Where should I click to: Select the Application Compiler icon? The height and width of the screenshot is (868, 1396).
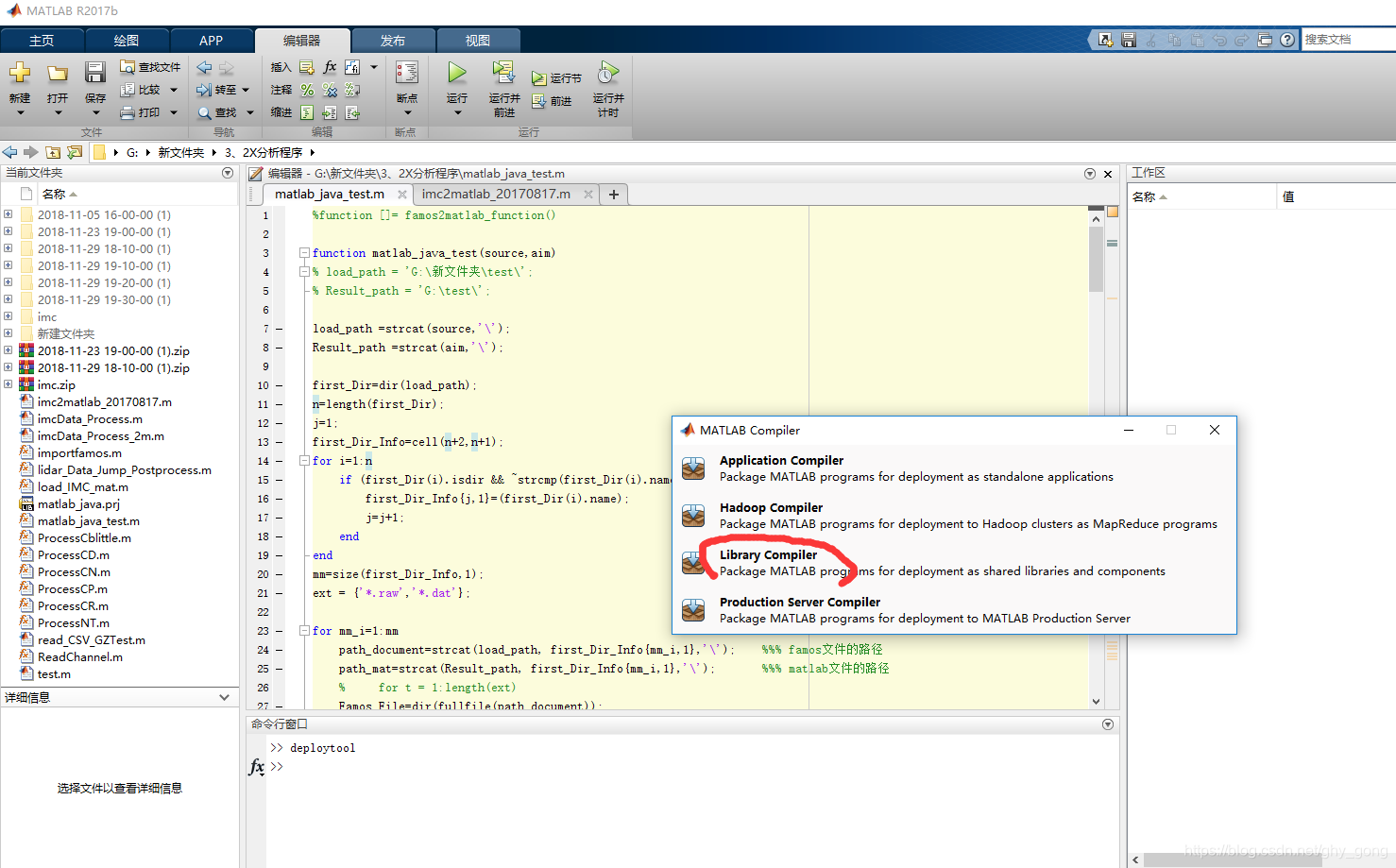tap(693, 468)
